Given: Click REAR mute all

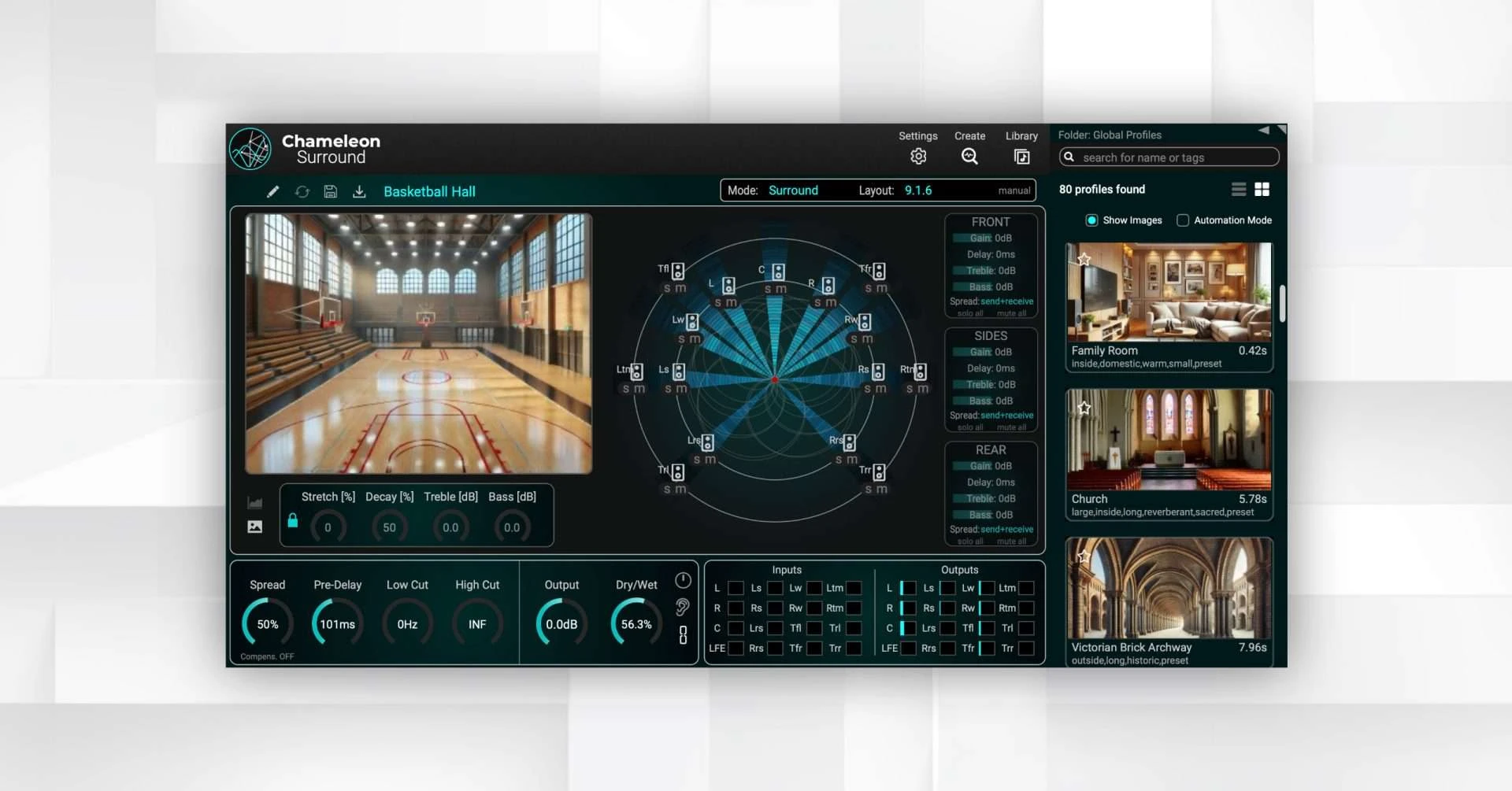Looking at the screenshot, I should [1011, 542].
